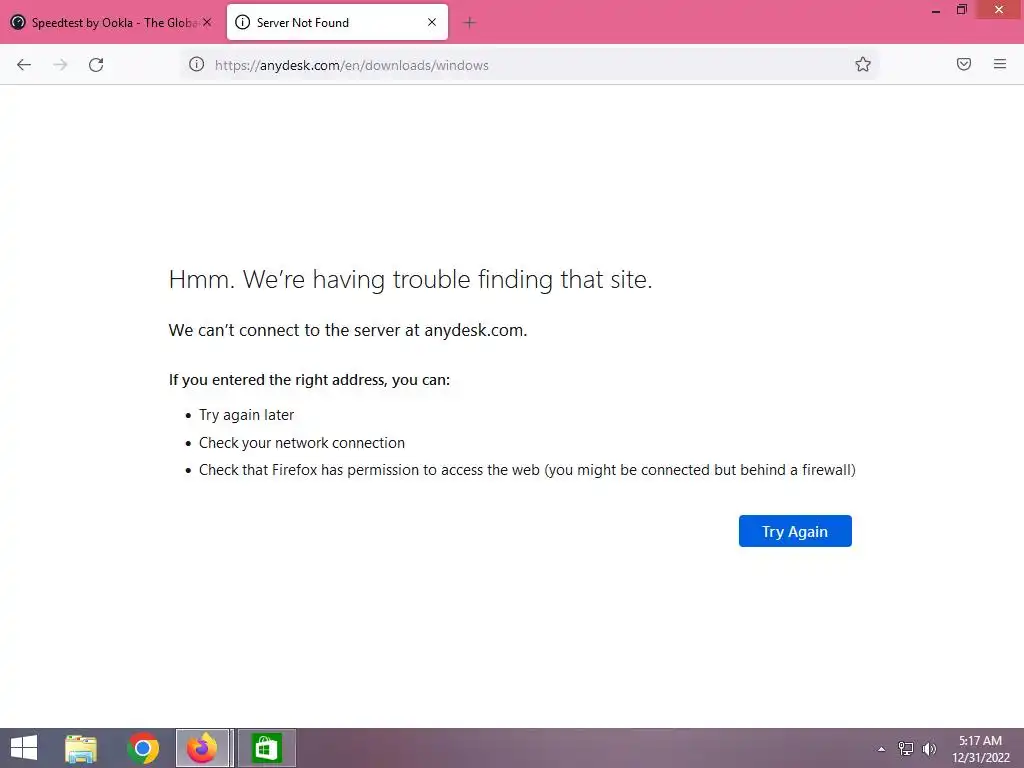Minimize the Firefox window
Image resolution: width=1024 pixels, height=768 pixels.
[x=936, y=10]
